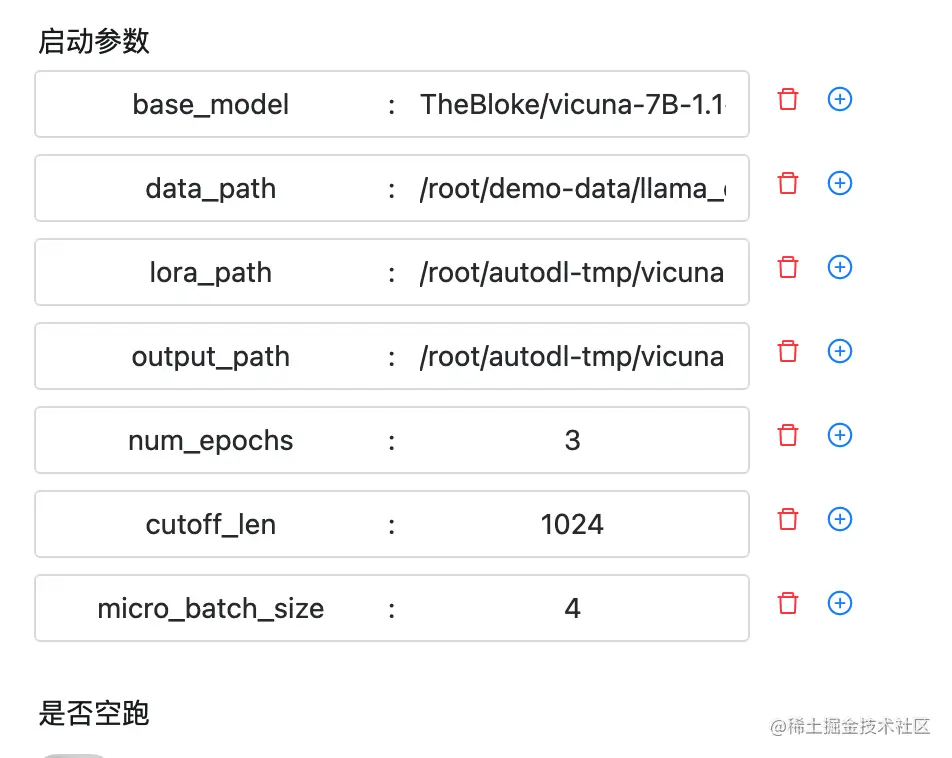
Task: Remove the lora_path parameter
Action: (x=788, y=267)
